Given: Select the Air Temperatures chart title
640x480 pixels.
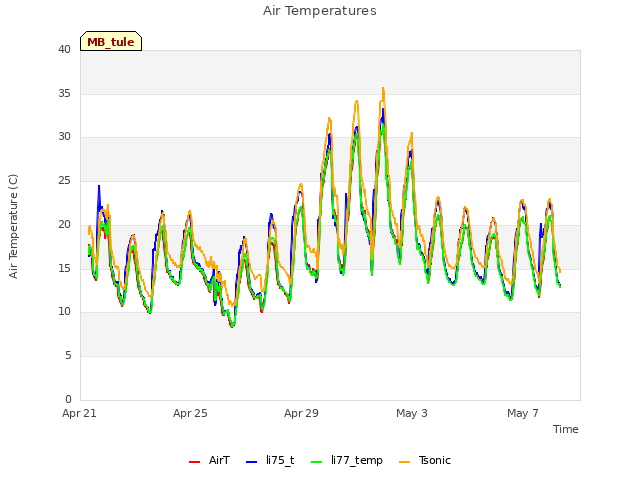Looking at the screenshot, I should pyautogui.click(x=320, y=11).
